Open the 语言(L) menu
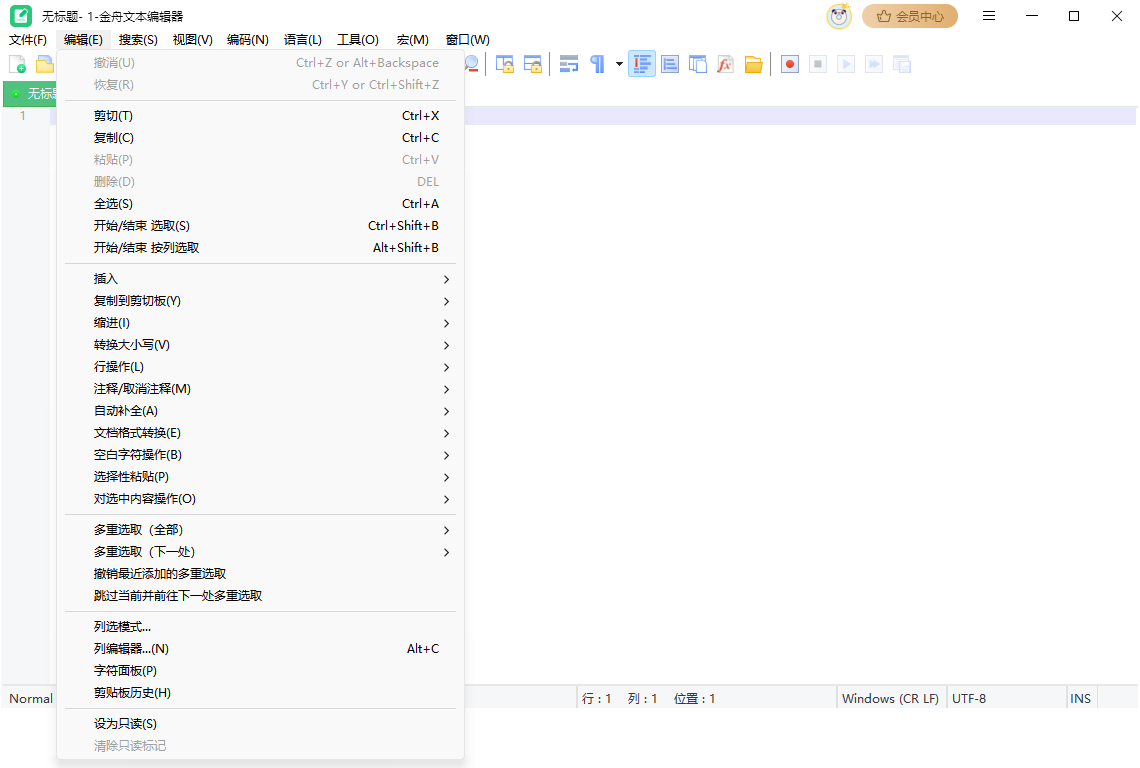Image resolution: width=1140 pixels, height=768 pixels. point(302,39)
